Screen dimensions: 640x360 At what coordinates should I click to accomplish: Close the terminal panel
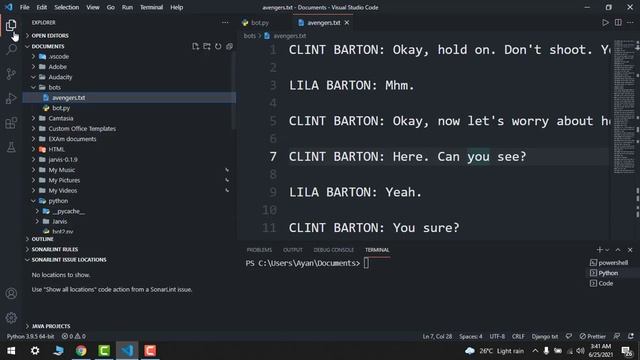tap(630, 249)
